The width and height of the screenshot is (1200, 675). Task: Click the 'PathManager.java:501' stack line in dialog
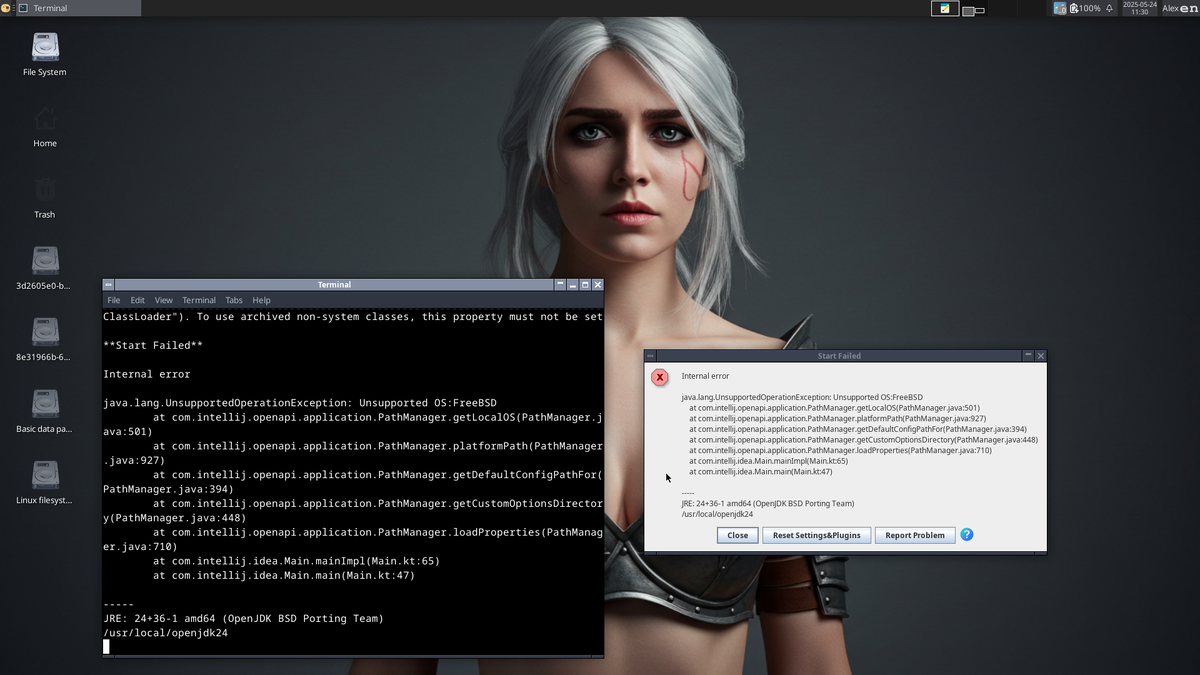click(x=834, y=408)
